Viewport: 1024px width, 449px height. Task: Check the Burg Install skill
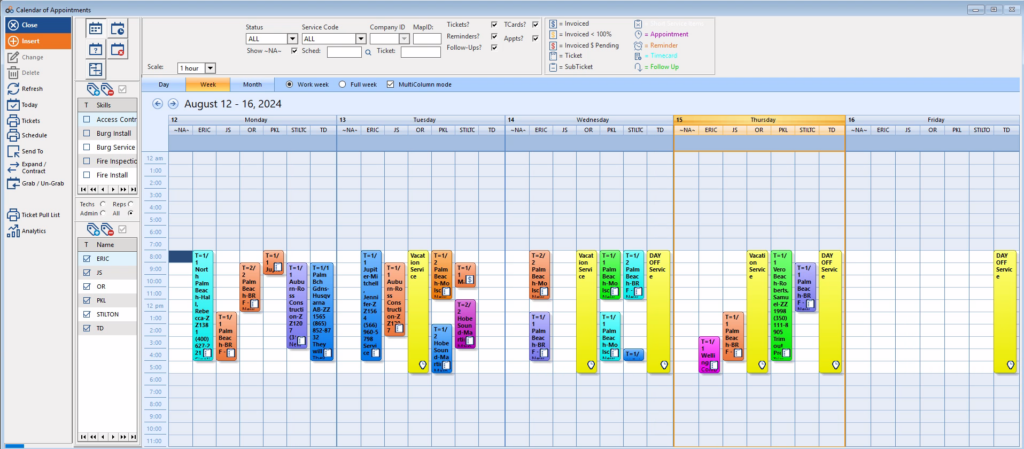pos(86,133)
